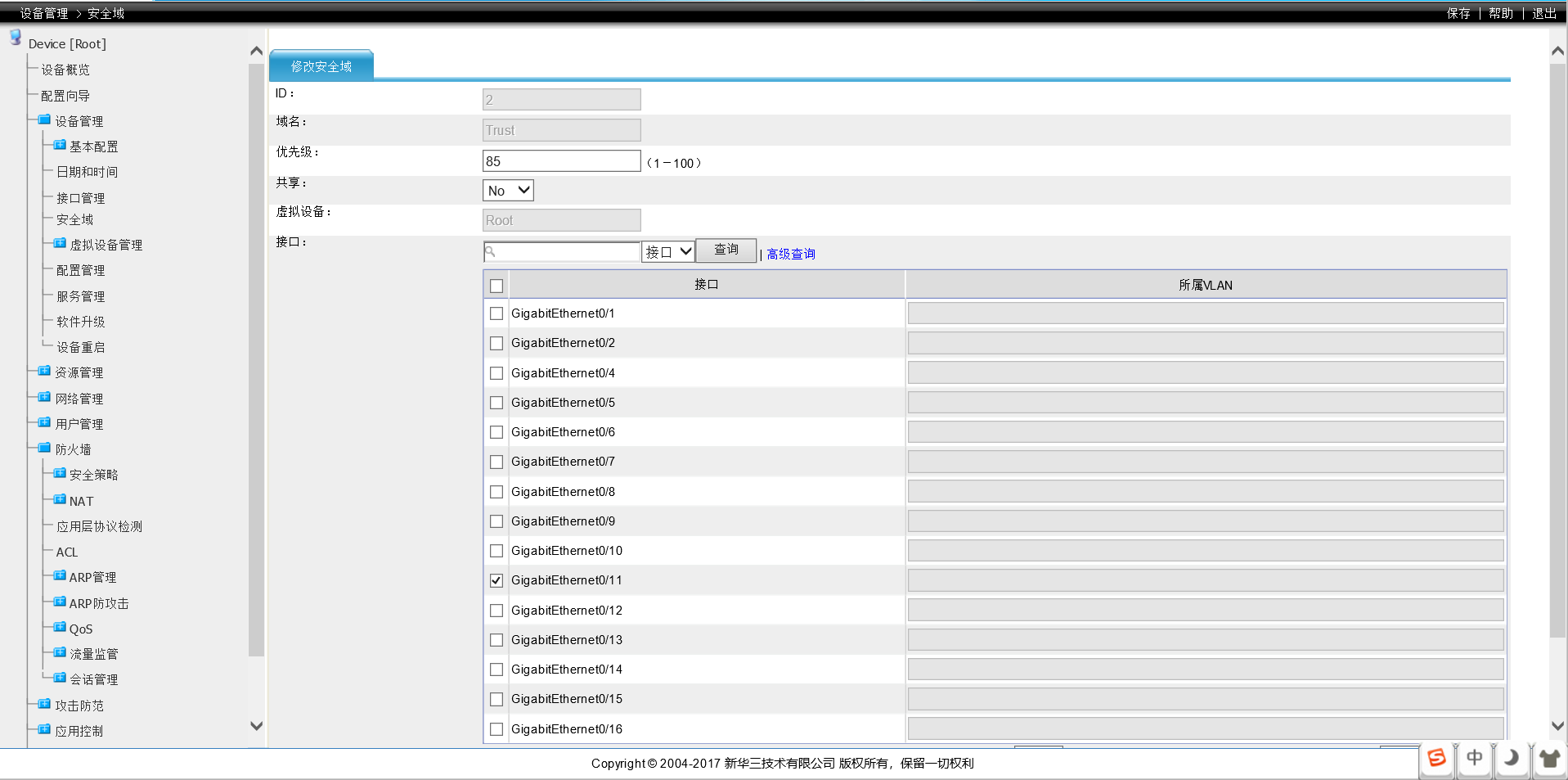Viewport: 1568px width, 780px height.
Task: Click the 优先级 input field
Action: [x=562, y=161]
